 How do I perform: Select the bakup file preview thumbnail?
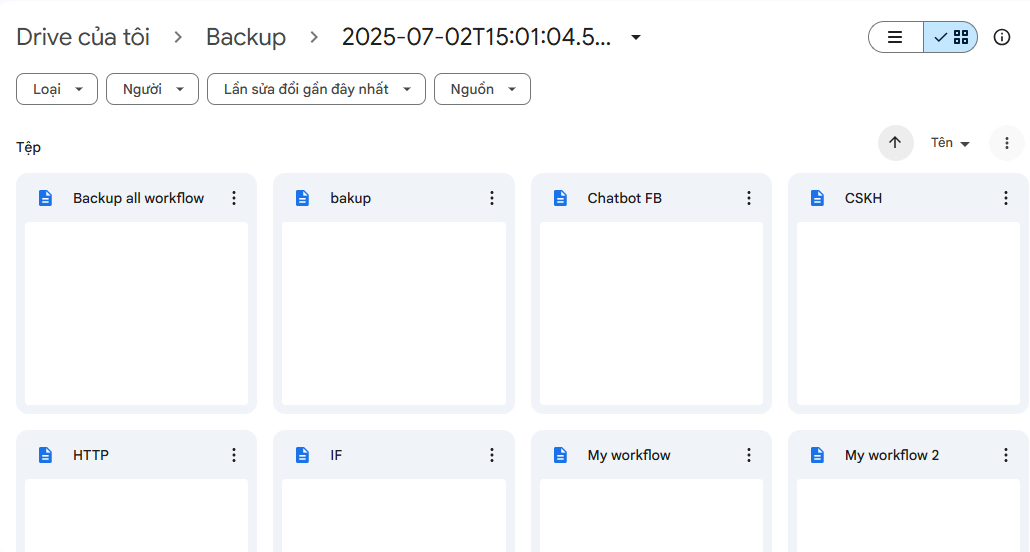394,313
